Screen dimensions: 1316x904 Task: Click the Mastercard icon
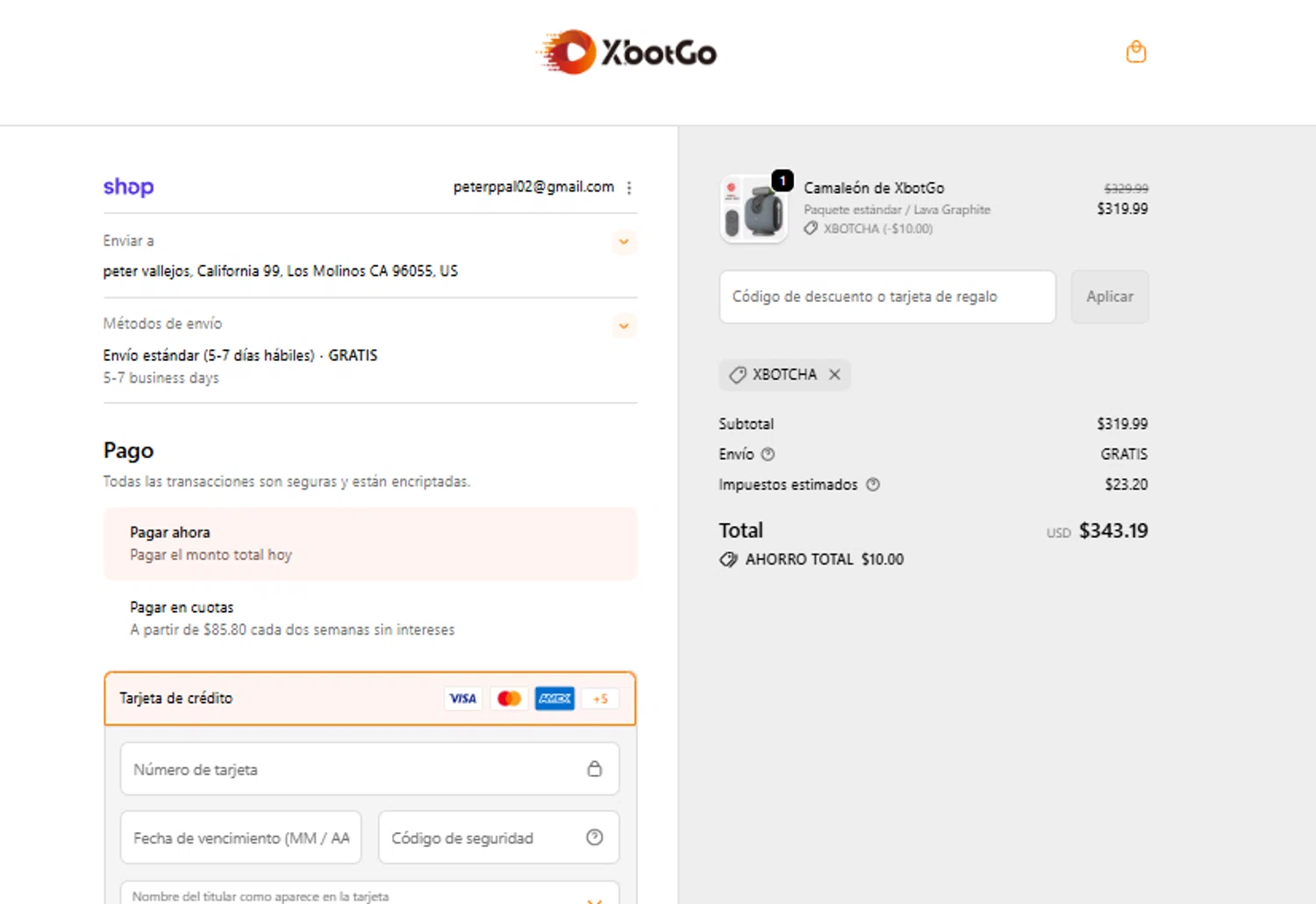(509, 699)
